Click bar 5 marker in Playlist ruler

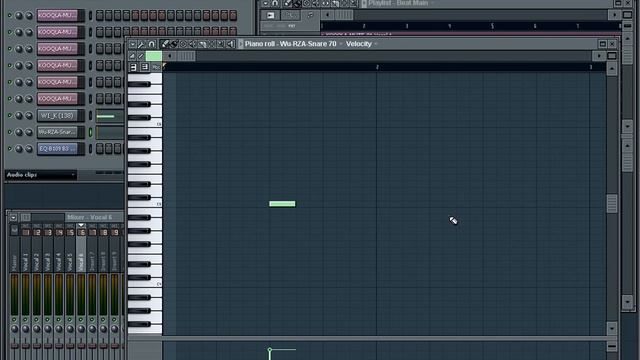point(492,26)
